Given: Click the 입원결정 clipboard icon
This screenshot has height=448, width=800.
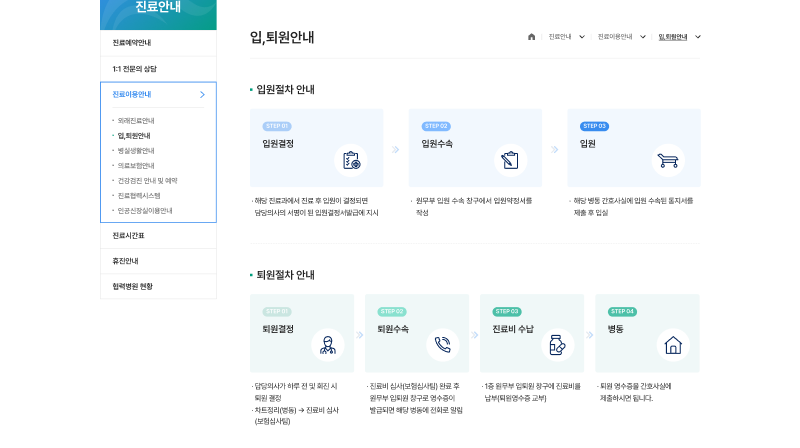Looking at the screenshot, I should tap(351, 161).
